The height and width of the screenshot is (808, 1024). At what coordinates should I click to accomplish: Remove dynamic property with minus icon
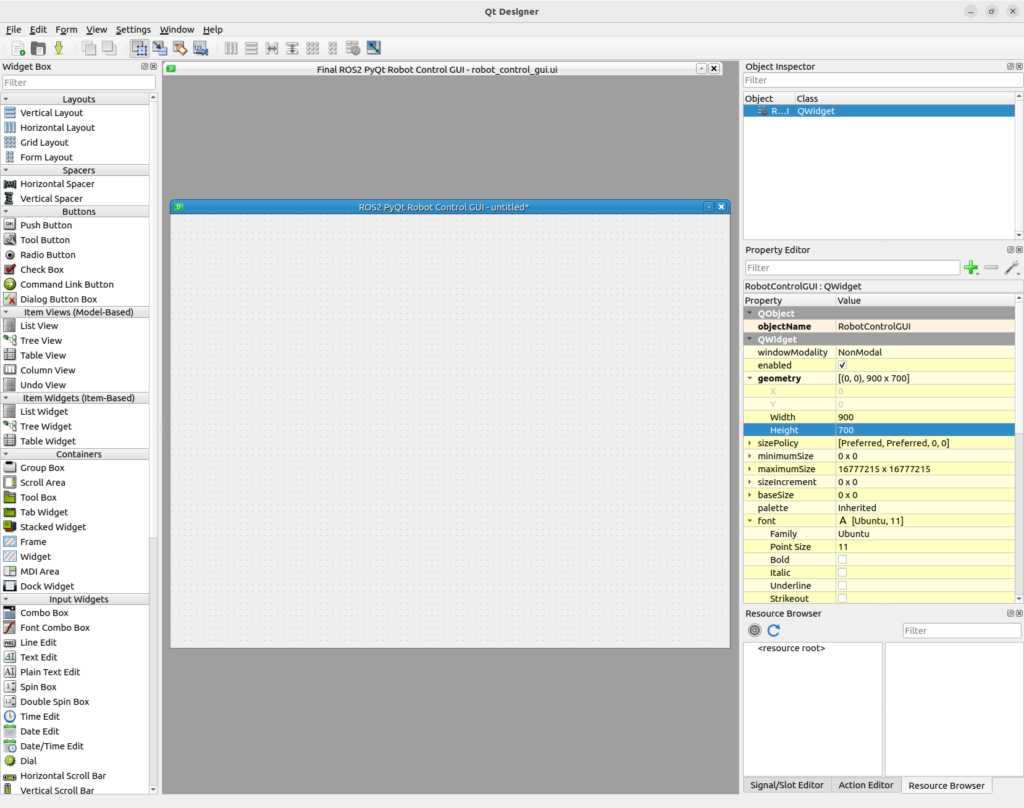(x=991, y=268)
